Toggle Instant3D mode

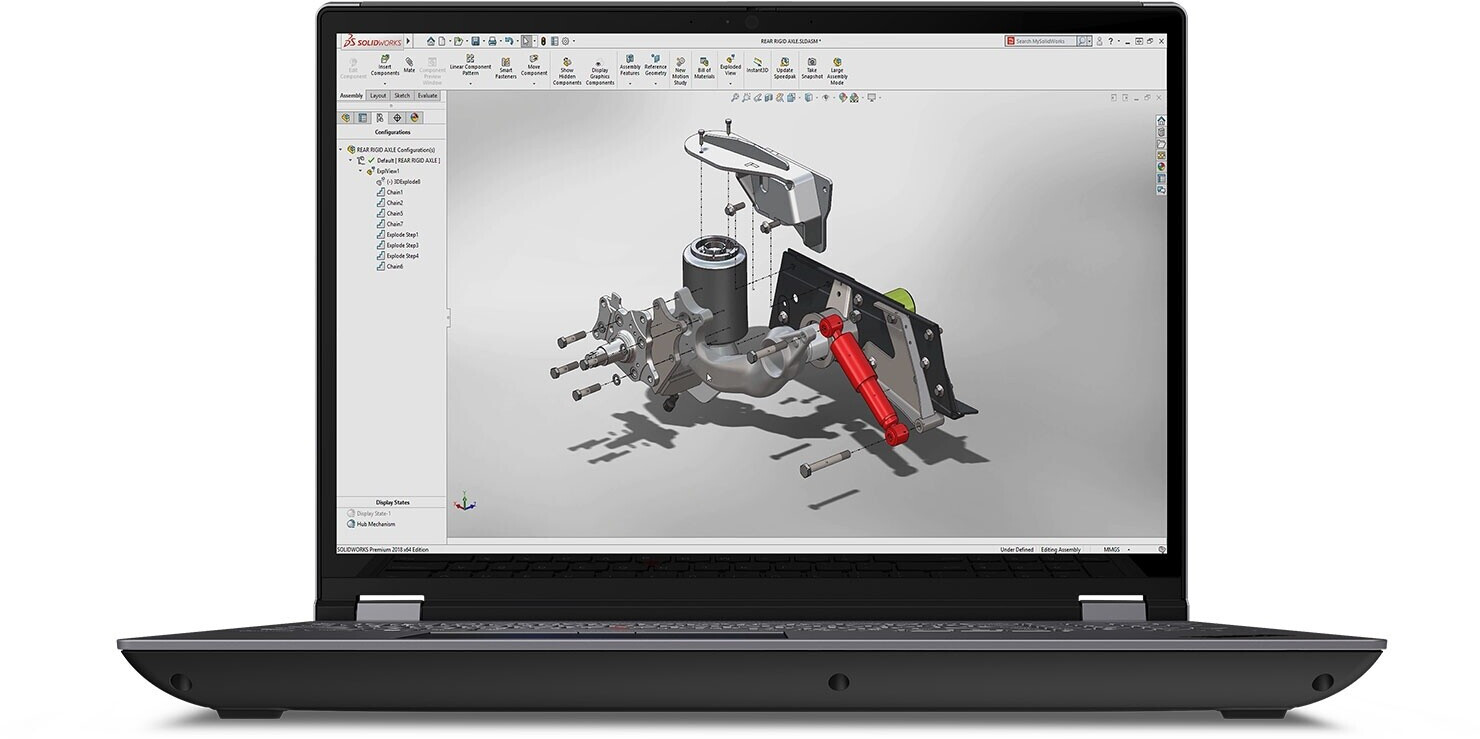757,65
